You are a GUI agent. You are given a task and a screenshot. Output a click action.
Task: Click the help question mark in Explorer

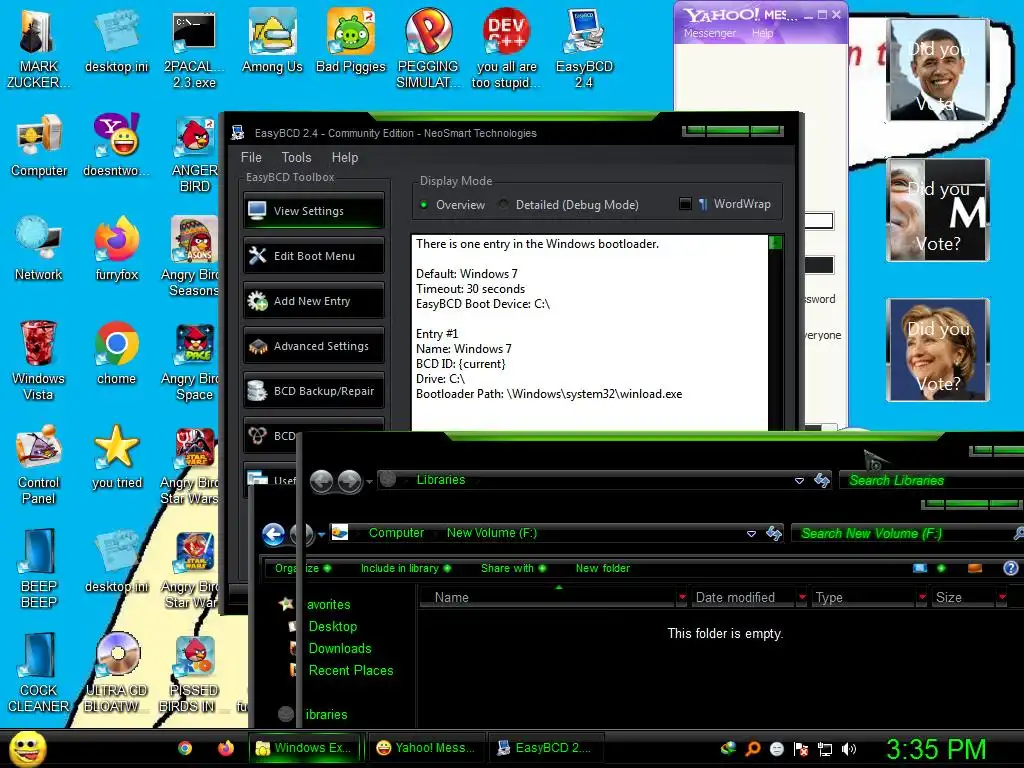1011,568
